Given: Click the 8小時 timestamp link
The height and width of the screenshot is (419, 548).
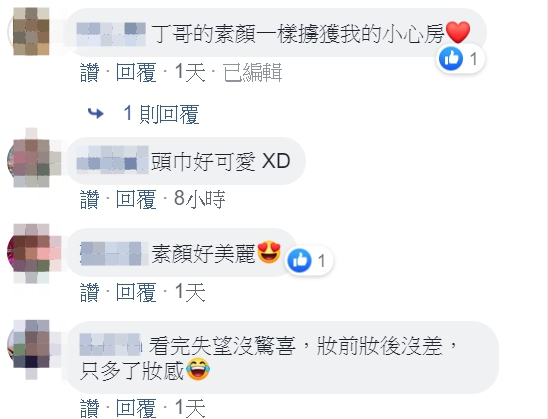Looking at the screenshot, I should click(x=200, y=199).
